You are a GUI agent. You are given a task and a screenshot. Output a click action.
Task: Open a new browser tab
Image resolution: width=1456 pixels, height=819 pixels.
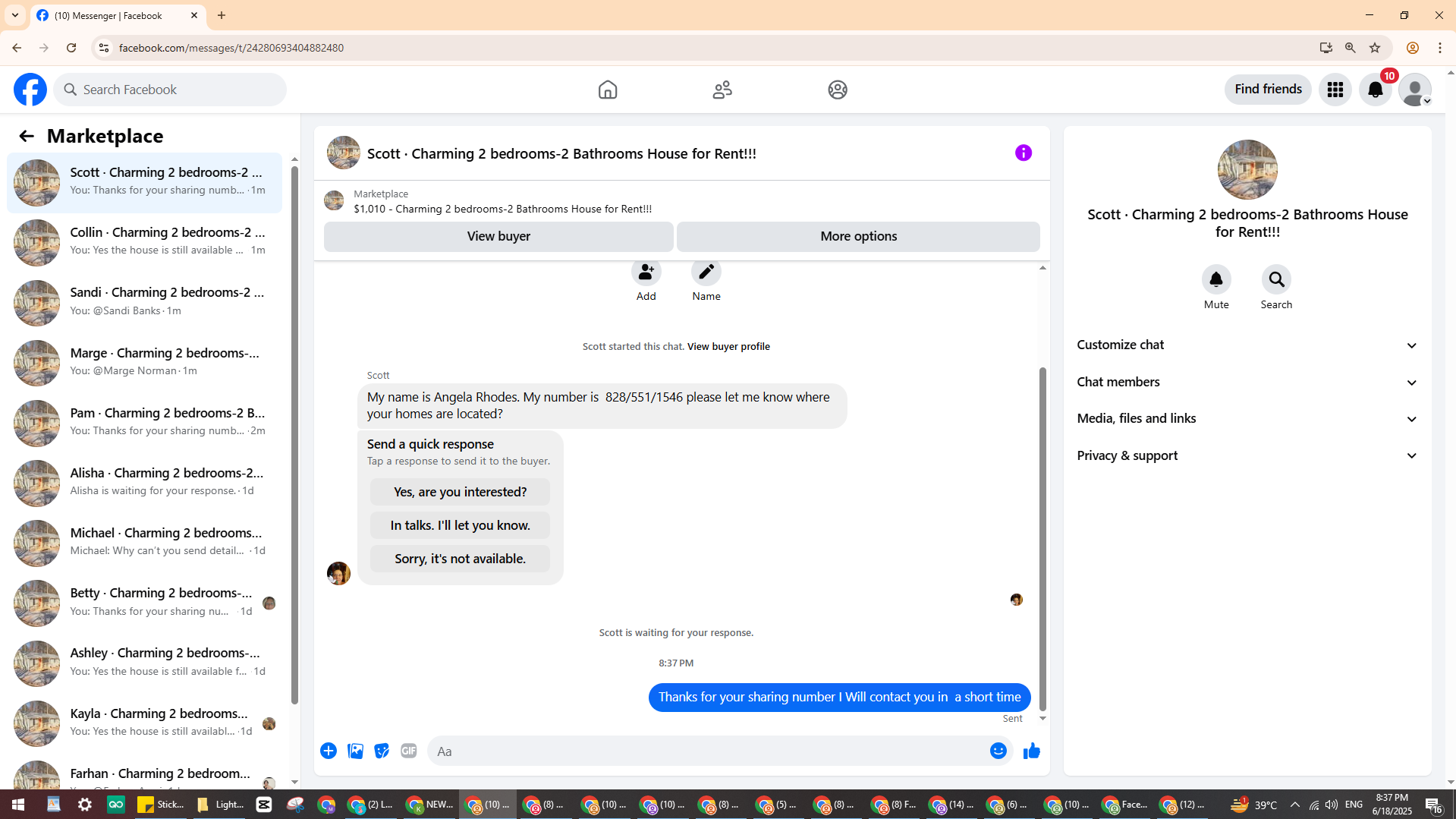222,15
